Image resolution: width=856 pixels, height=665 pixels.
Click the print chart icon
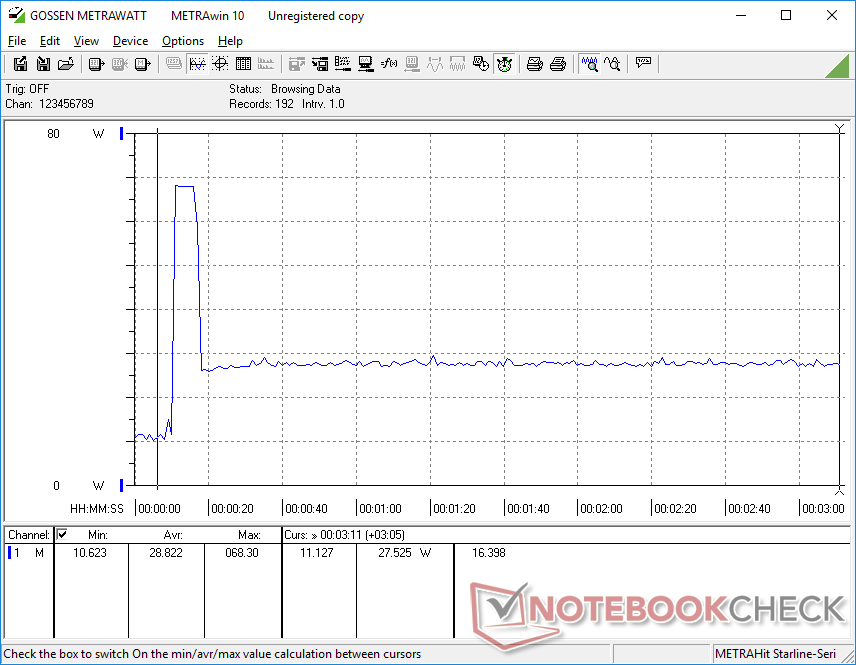[534, 64]
